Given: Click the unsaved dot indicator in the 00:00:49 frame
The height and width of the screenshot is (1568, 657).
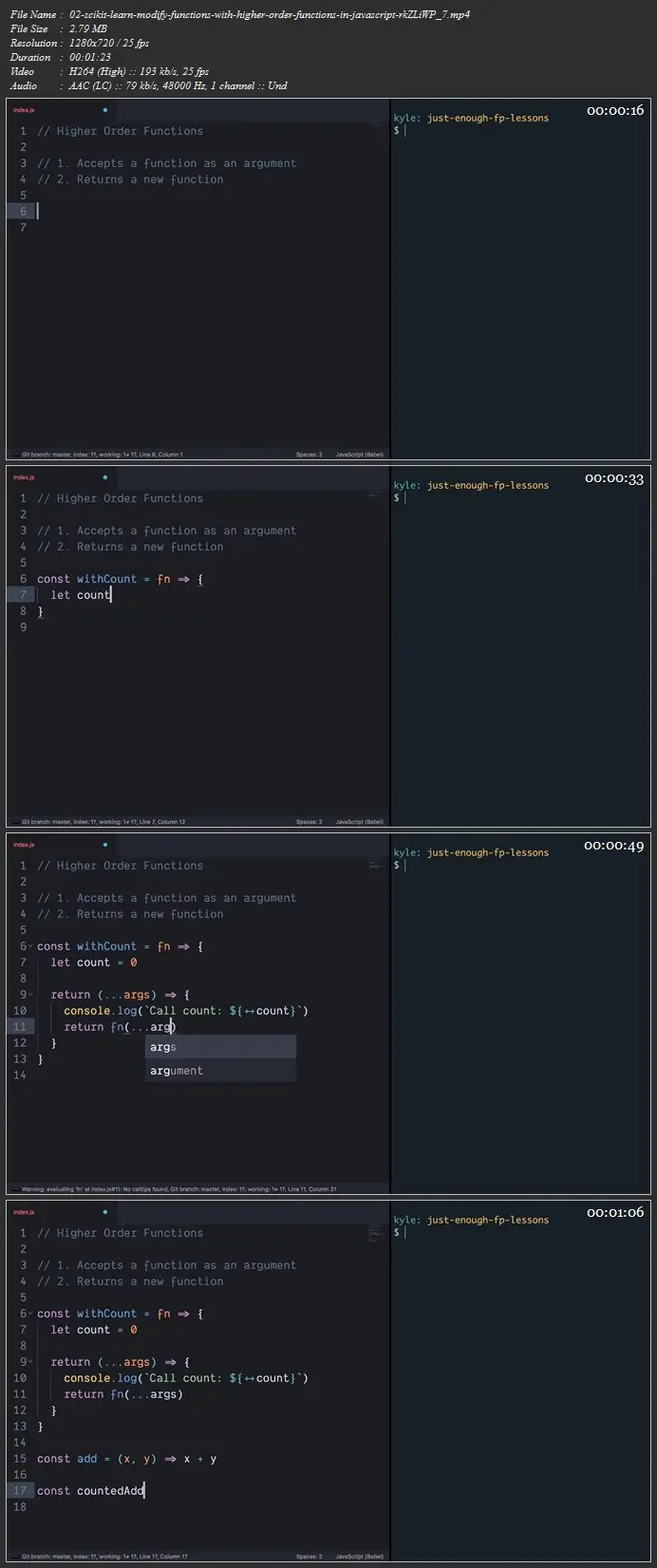Looking at the screenshot, I should 104,845.
